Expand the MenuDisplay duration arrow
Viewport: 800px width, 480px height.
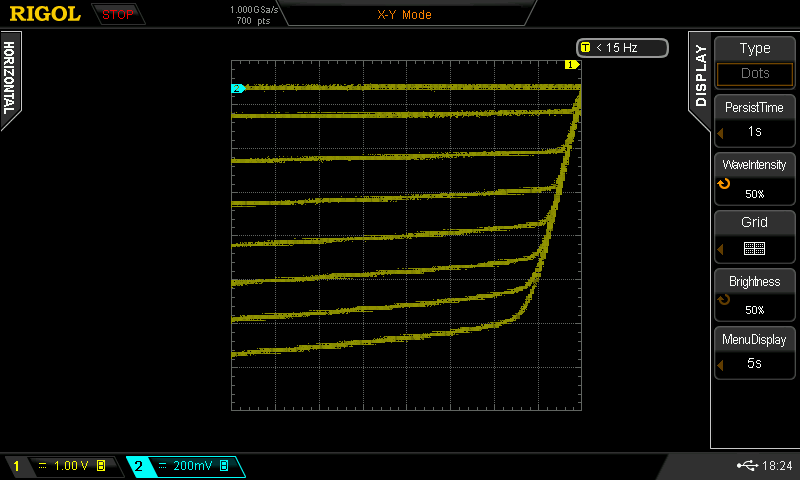pos(718,365)
